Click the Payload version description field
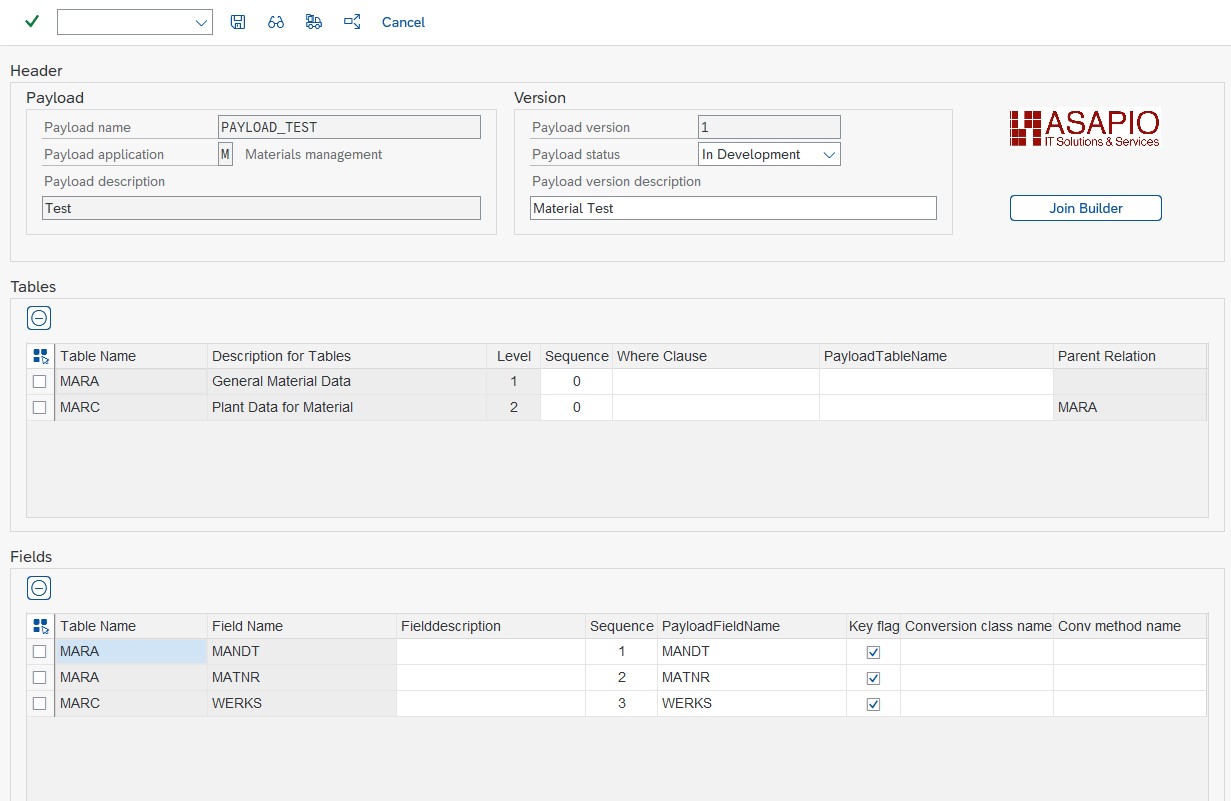This screenshot has height=801, width=1231. tap(733, 208)
